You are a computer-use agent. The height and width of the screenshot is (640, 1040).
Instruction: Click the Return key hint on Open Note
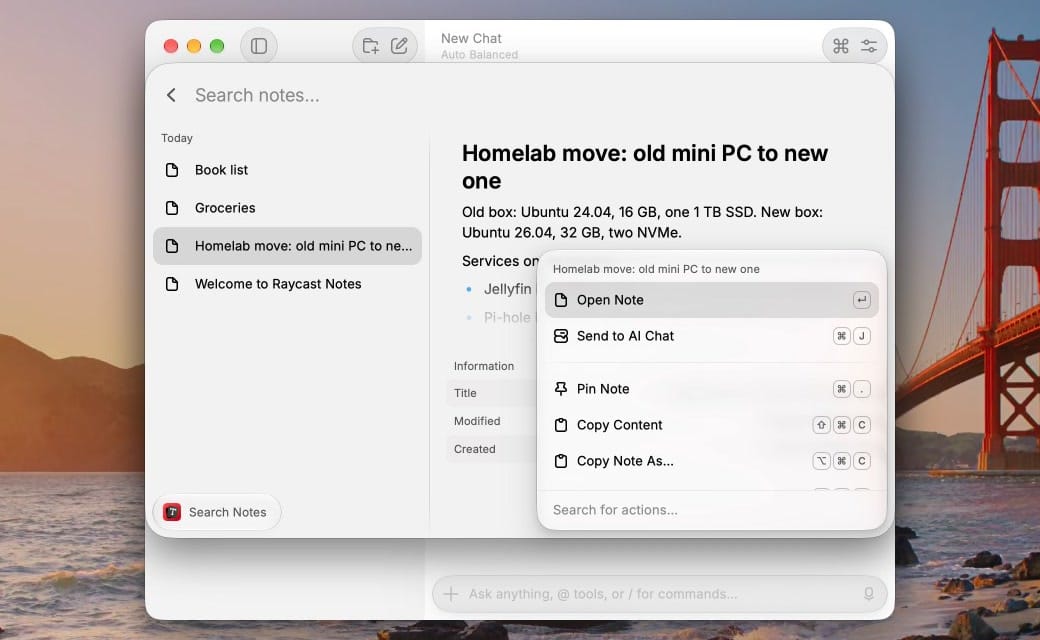click(x=861, y=300)
